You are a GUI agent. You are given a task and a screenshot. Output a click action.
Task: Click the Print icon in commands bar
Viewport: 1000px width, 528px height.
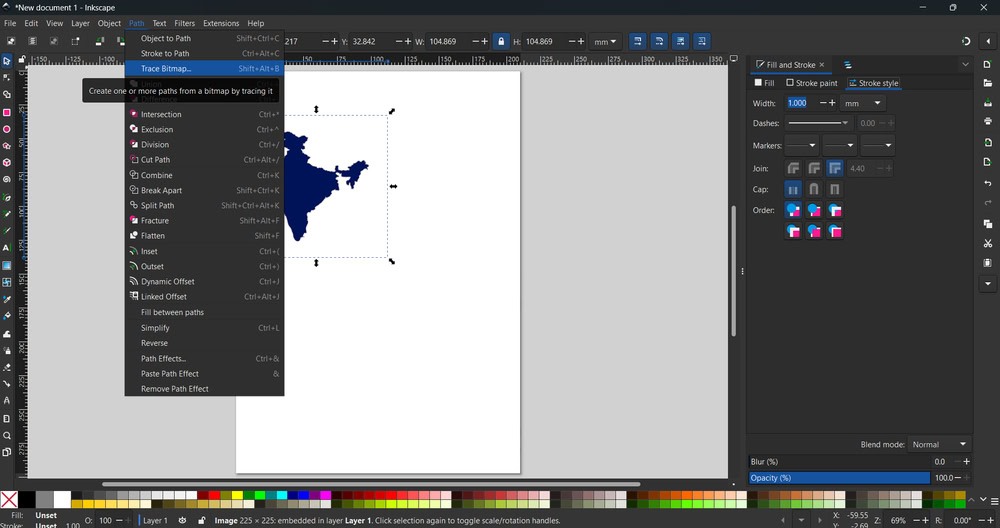click(988, 121)
